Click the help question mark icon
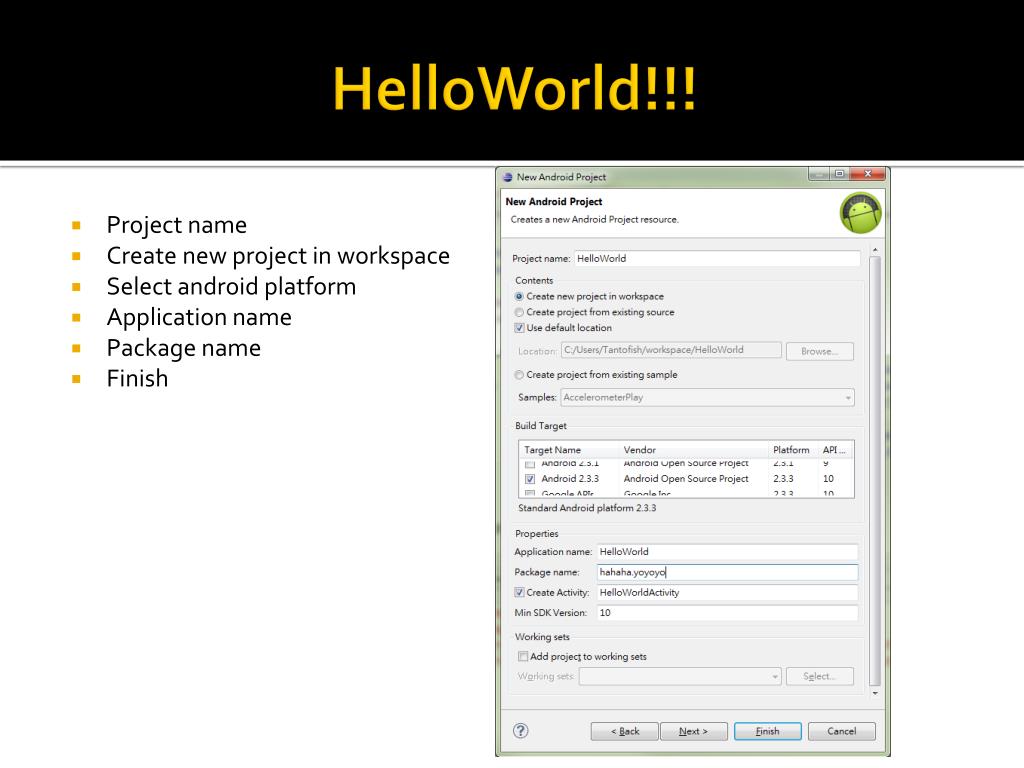The width and height of the screenshot is (1024, 768). (520, 731)
